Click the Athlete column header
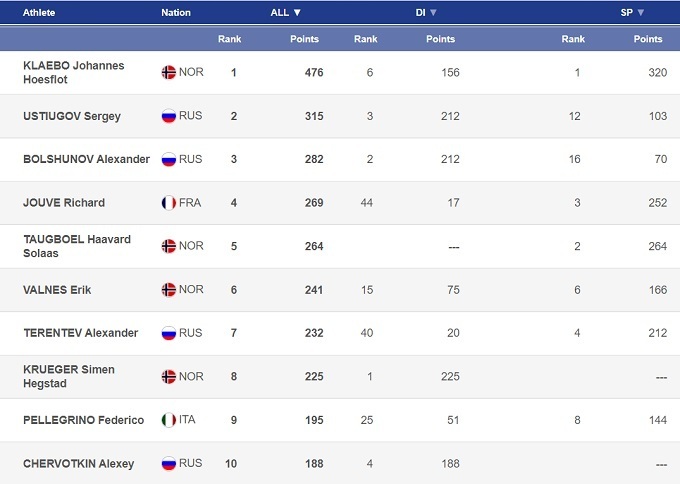The width and height of the screenshot is (680, 484). (40, 13)
